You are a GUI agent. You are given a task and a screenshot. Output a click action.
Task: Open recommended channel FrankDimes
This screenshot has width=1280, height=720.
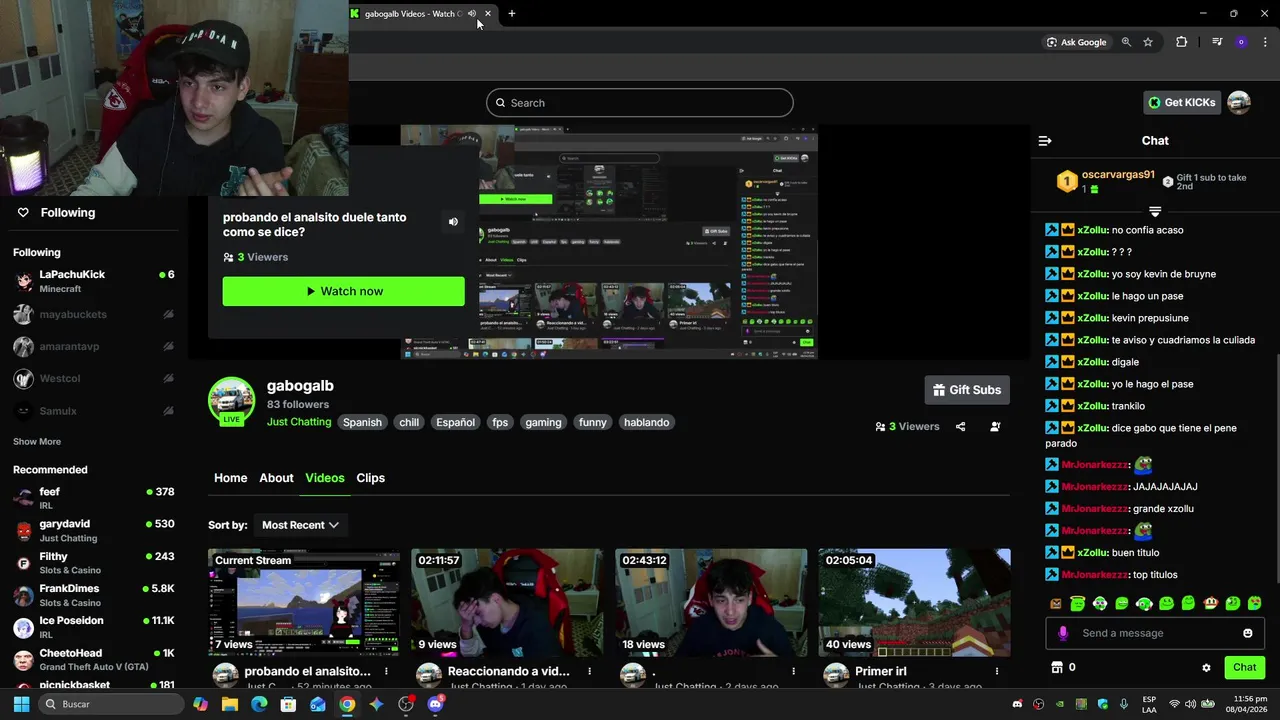tap(94, 595)
